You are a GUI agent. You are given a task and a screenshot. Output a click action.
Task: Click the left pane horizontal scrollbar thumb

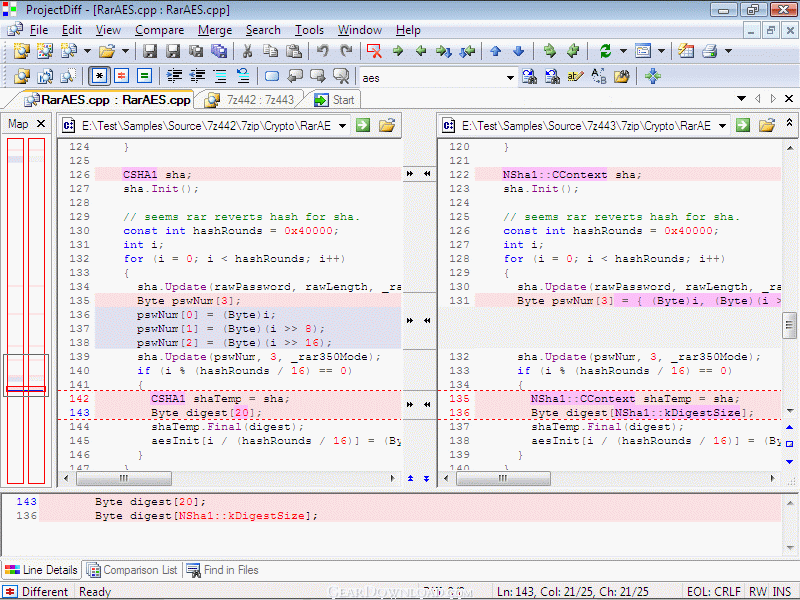pos(124,479)
